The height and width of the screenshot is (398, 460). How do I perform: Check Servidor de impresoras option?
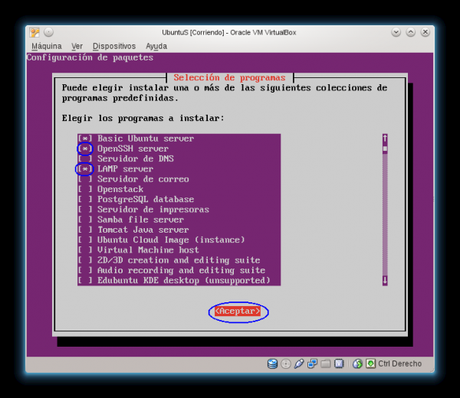point(85,209)
